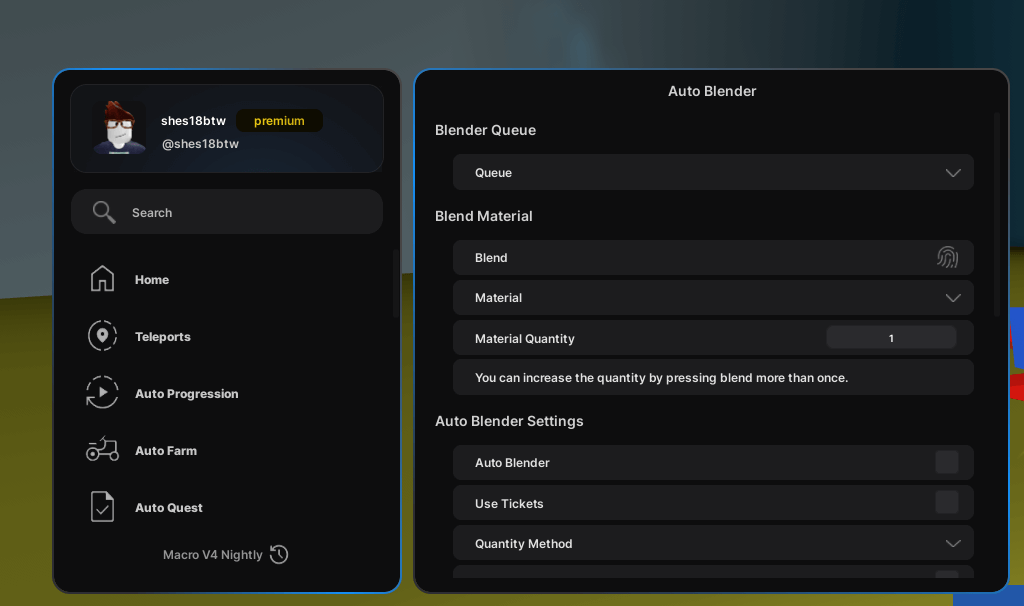Click the left sidebar scrollbar thumb
Viewport: 1024px width, 606px height.
pos(396,283)
